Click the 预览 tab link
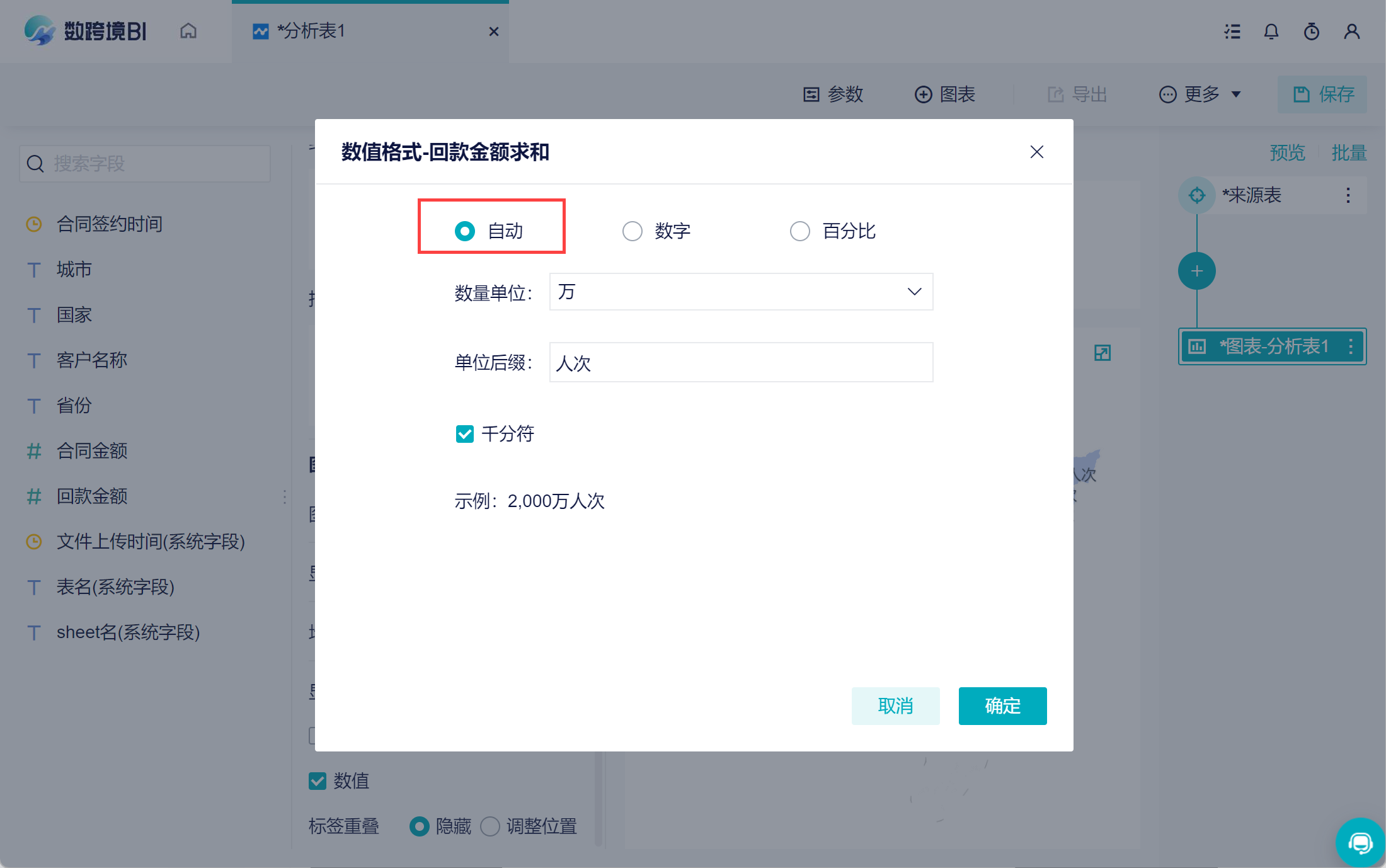Viewport: 1386px width, 868px height. 1287,153
